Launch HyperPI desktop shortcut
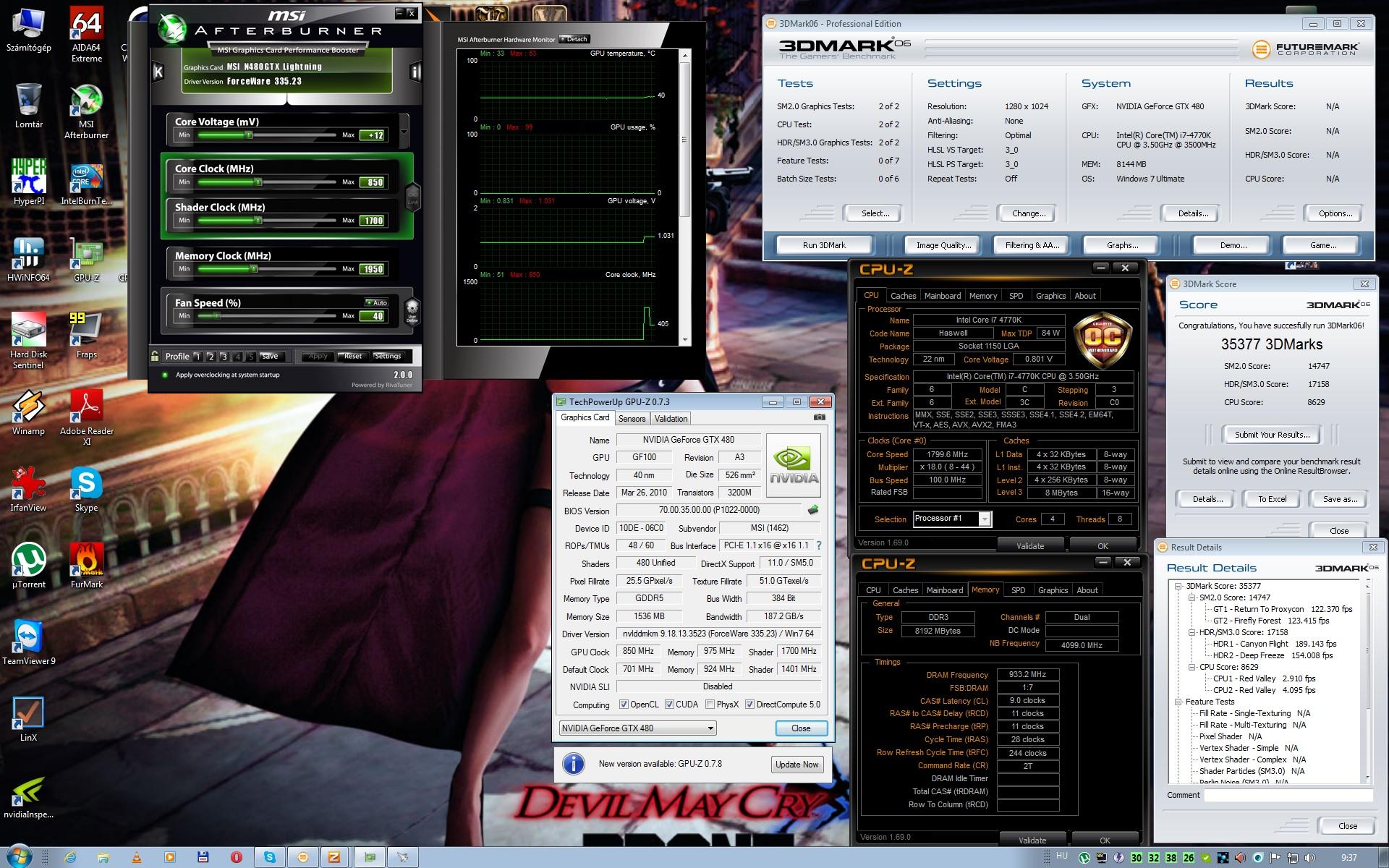The image size is (1389, 868). pyautogui.click(x=28, y=183)
